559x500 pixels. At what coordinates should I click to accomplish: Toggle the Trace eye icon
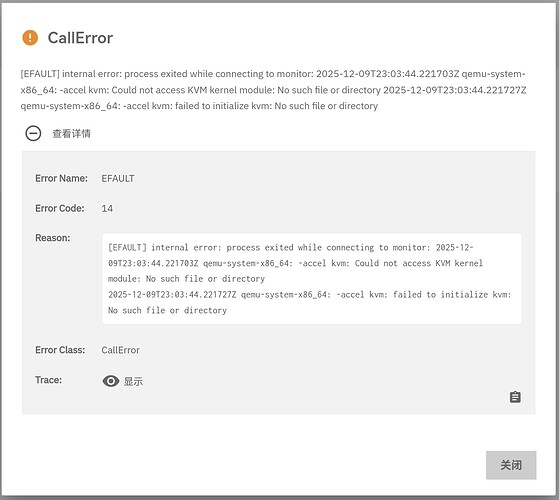[x=111, y=381]
